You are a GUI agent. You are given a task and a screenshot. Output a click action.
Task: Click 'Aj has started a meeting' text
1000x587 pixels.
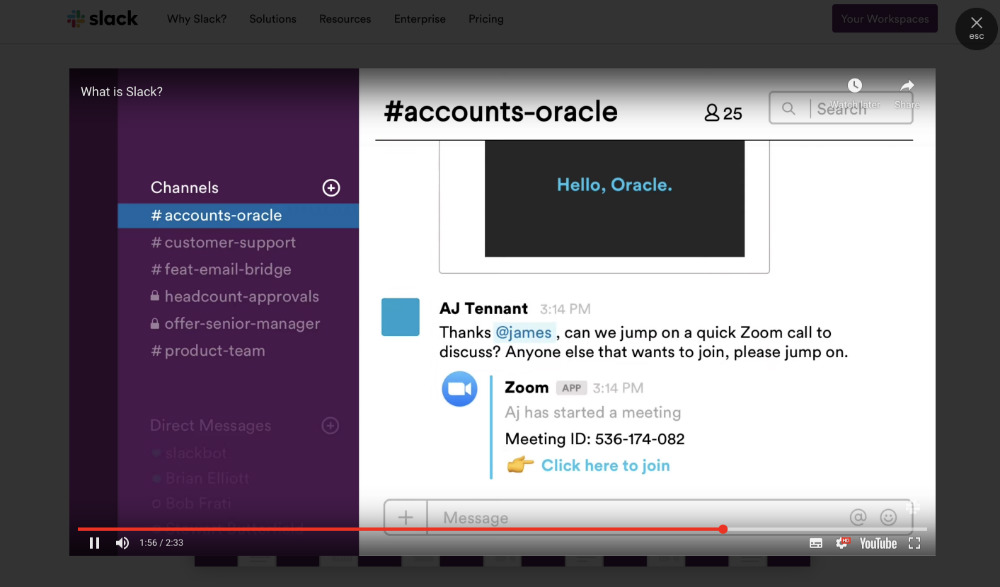coord(592,413)
